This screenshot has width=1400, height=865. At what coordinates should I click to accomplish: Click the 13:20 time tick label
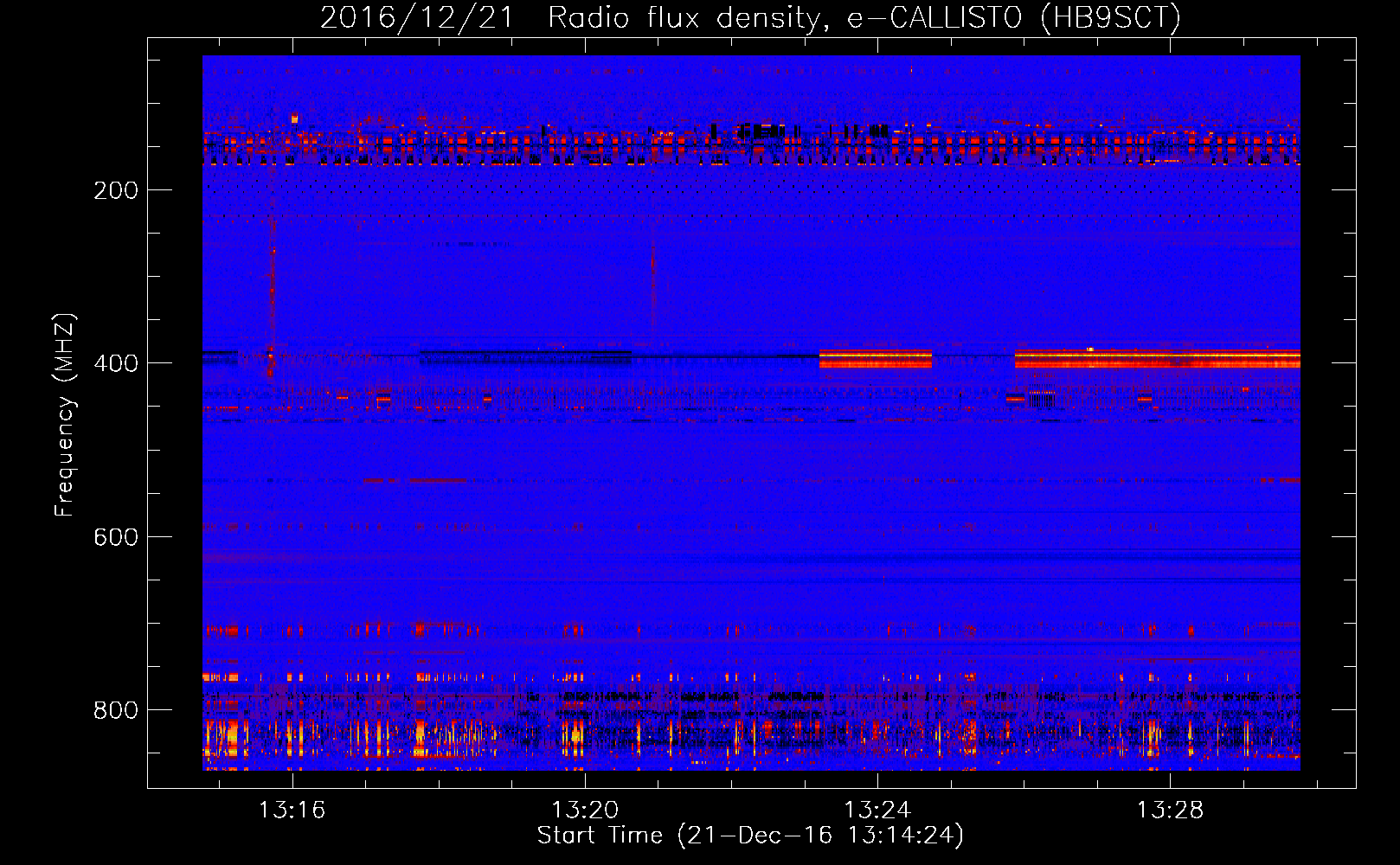point(585,811)
